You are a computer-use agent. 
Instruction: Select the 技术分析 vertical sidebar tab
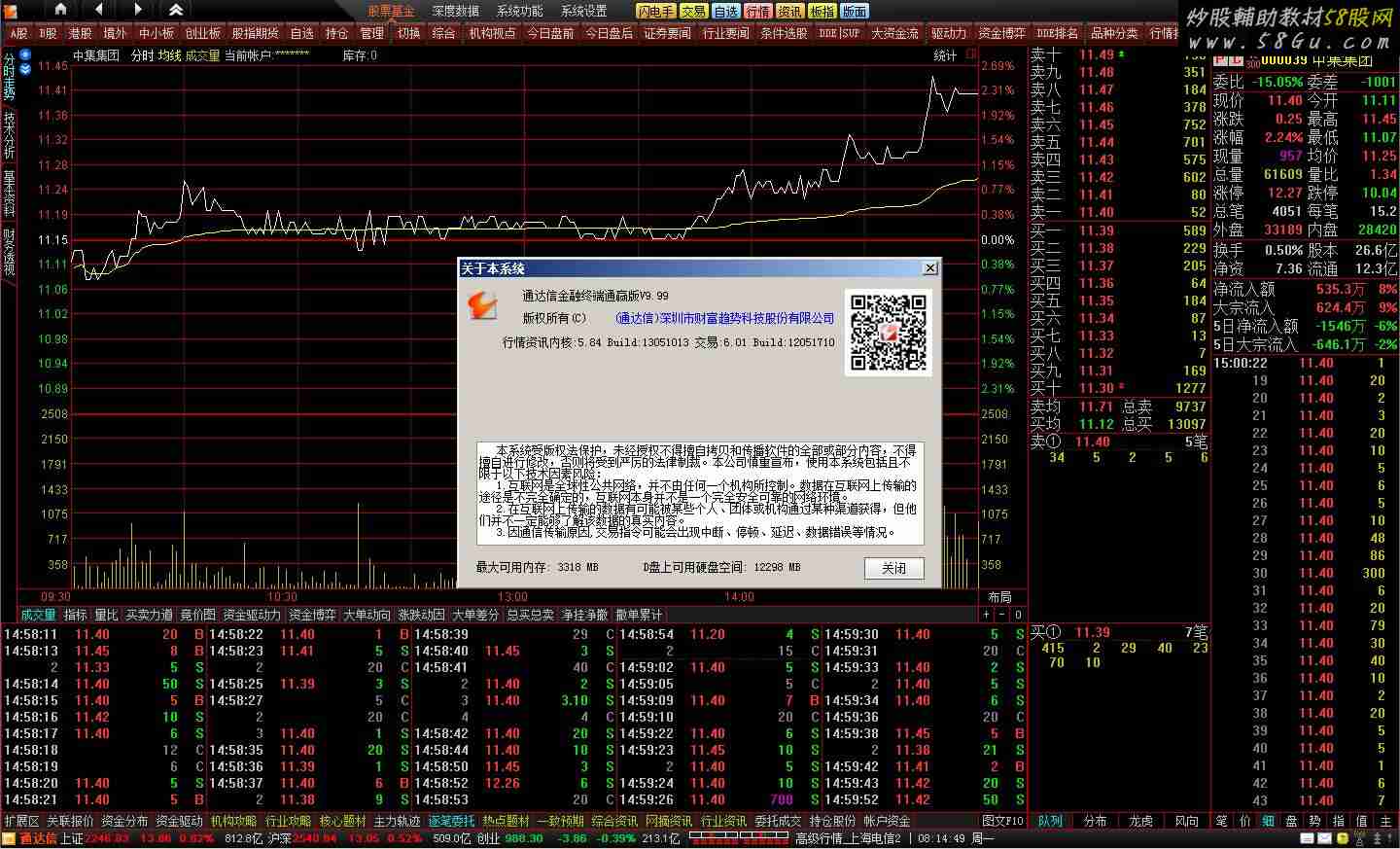point(9,134)
